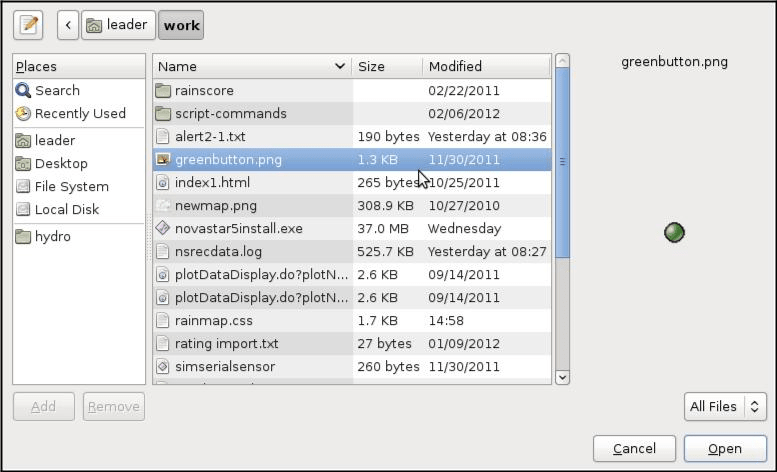Toggle the type-a-file-name pencil button
This screenshot has width=777, height=472.
[30, 25]
